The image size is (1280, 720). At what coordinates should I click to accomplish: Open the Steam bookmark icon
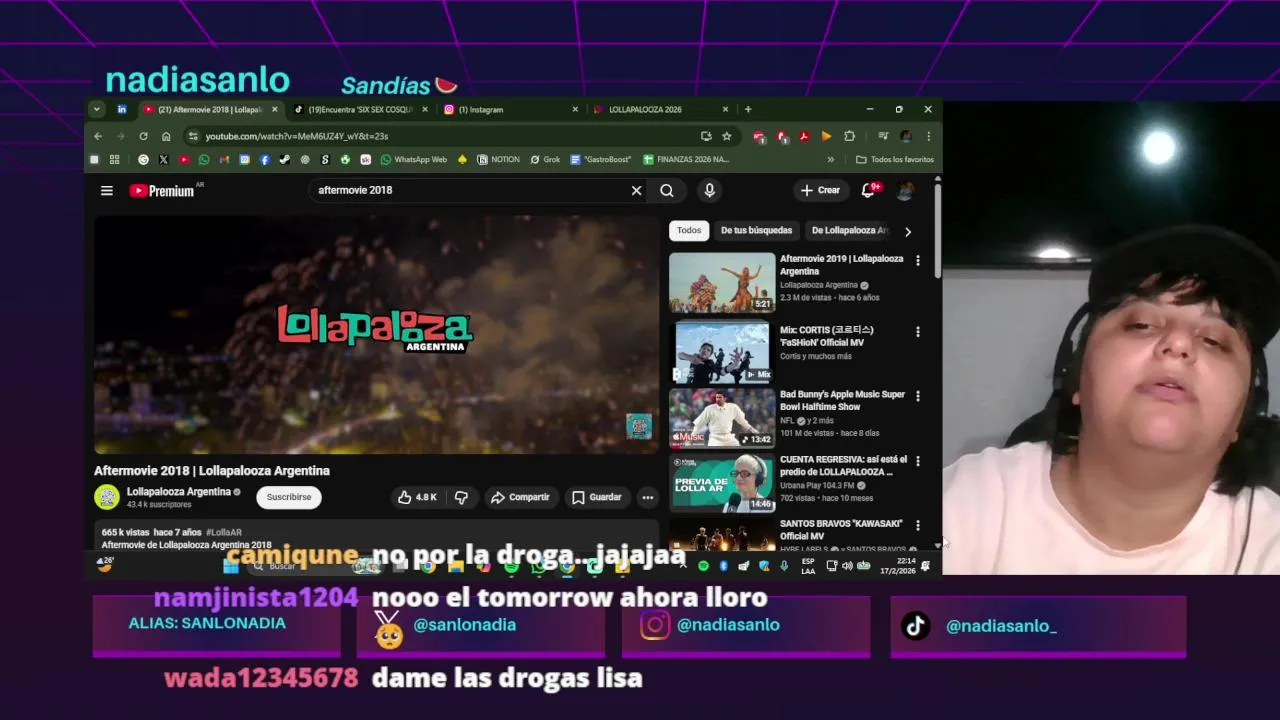(x=285, y=160)
